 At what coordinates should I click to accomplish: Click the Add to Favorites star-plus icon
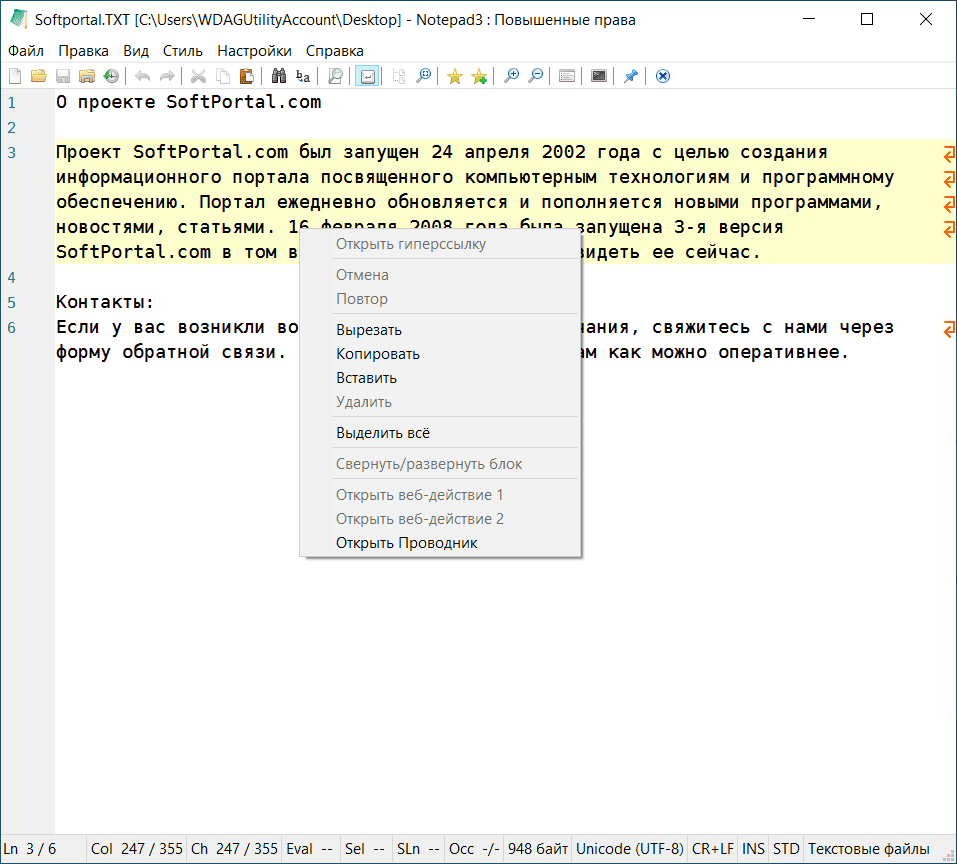coord(479,76)
